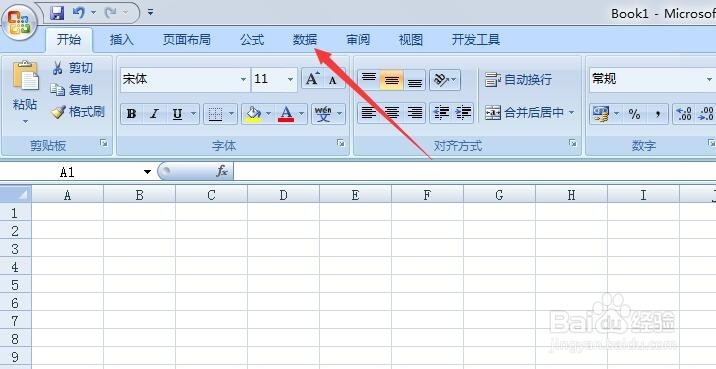Open the name box dropdown arrow
This screenshot has height=369, width=716.
[147, 172]
